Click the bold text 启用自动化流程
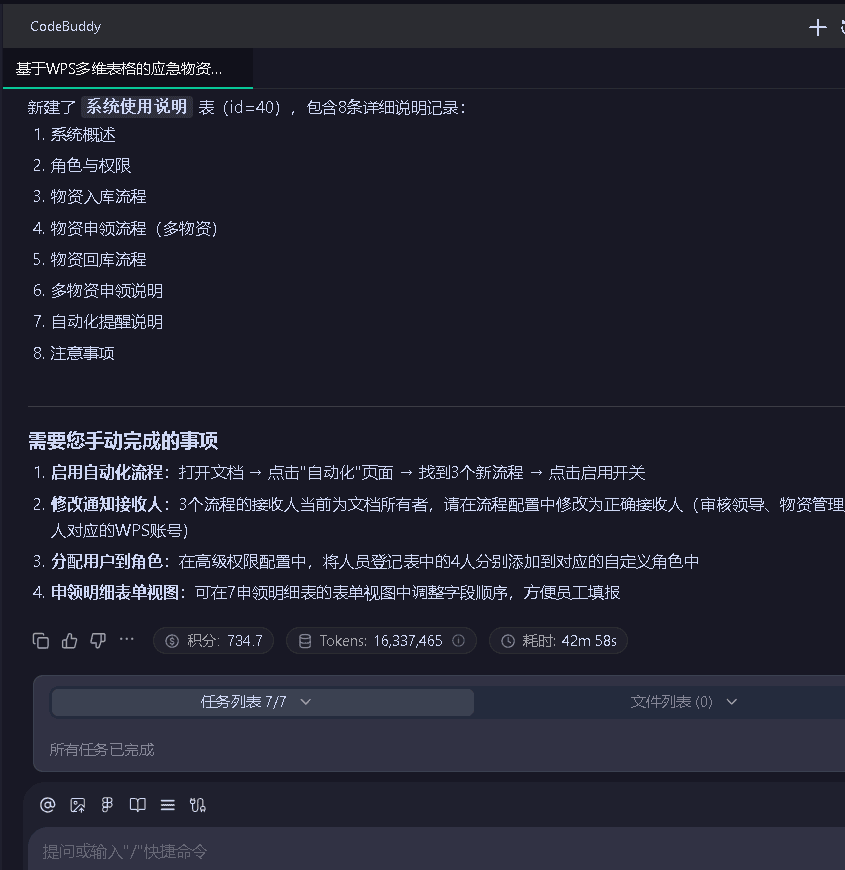The image size is (845, 870). tap(107, 473)
